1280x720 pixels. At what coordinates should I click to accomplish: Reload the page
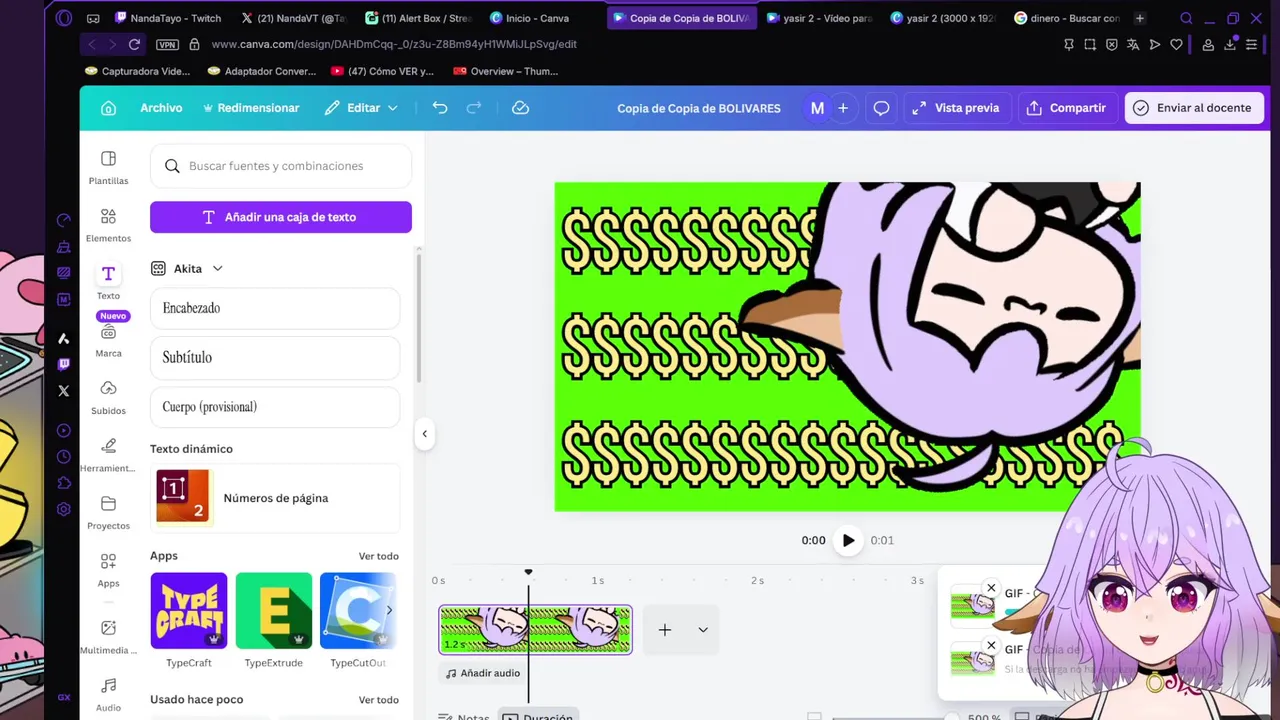(x=134, y=44)
